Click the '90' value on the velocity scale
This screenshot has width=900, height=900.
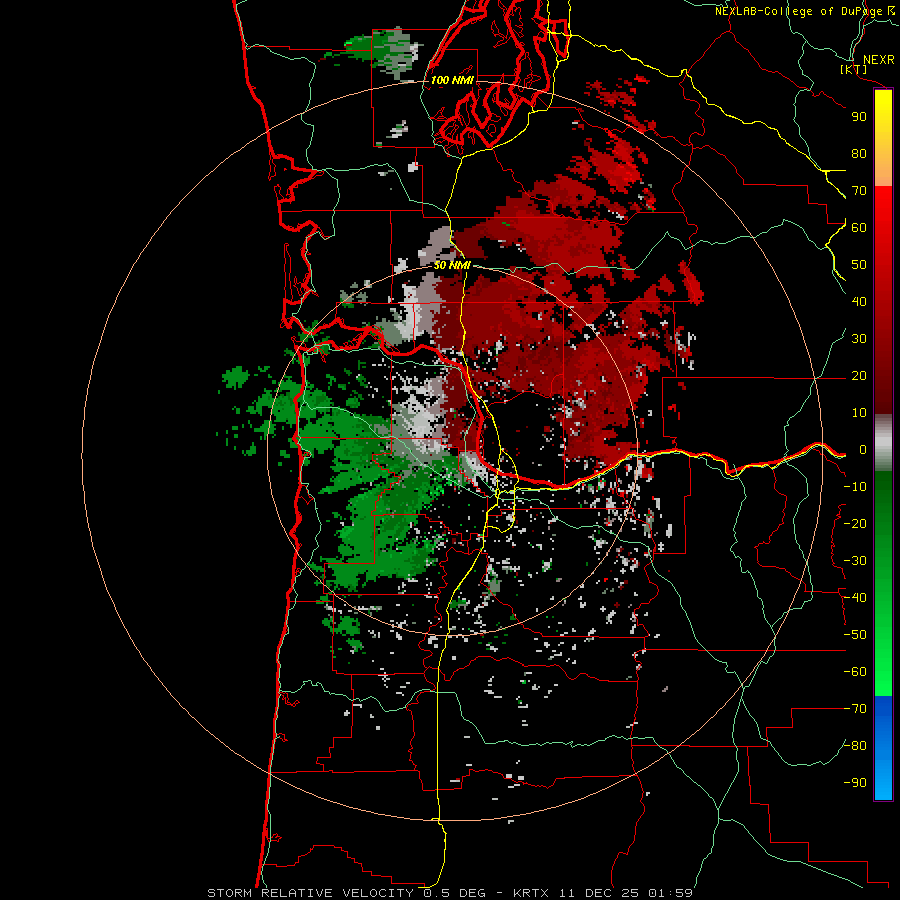859,117
